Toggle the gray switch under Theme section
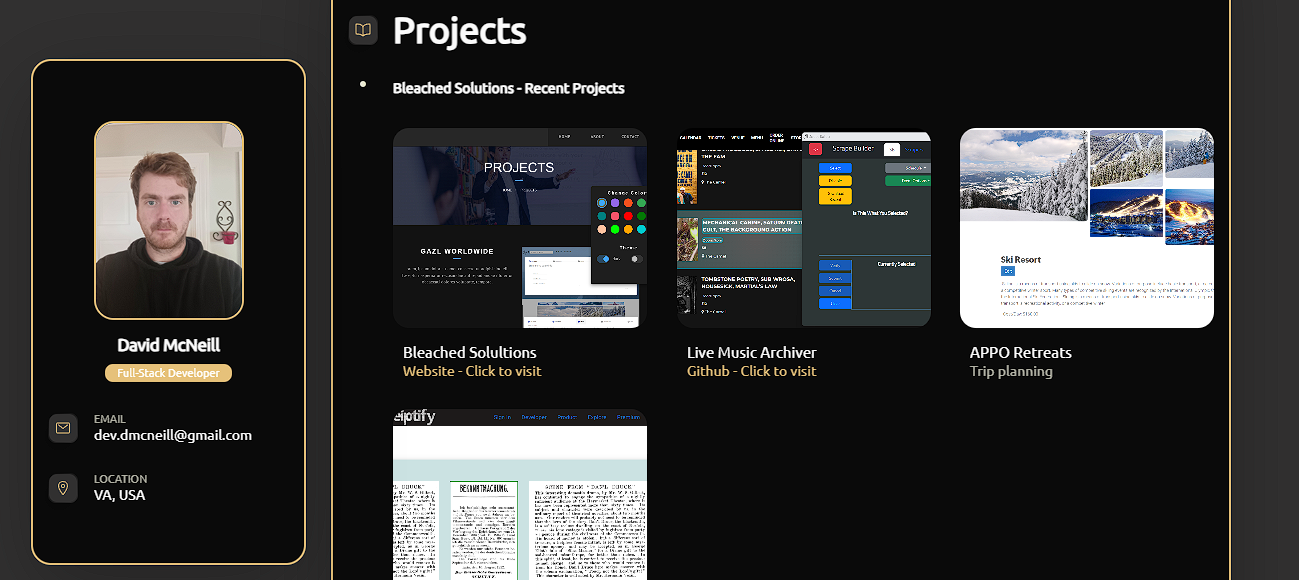 coord(636,258)
